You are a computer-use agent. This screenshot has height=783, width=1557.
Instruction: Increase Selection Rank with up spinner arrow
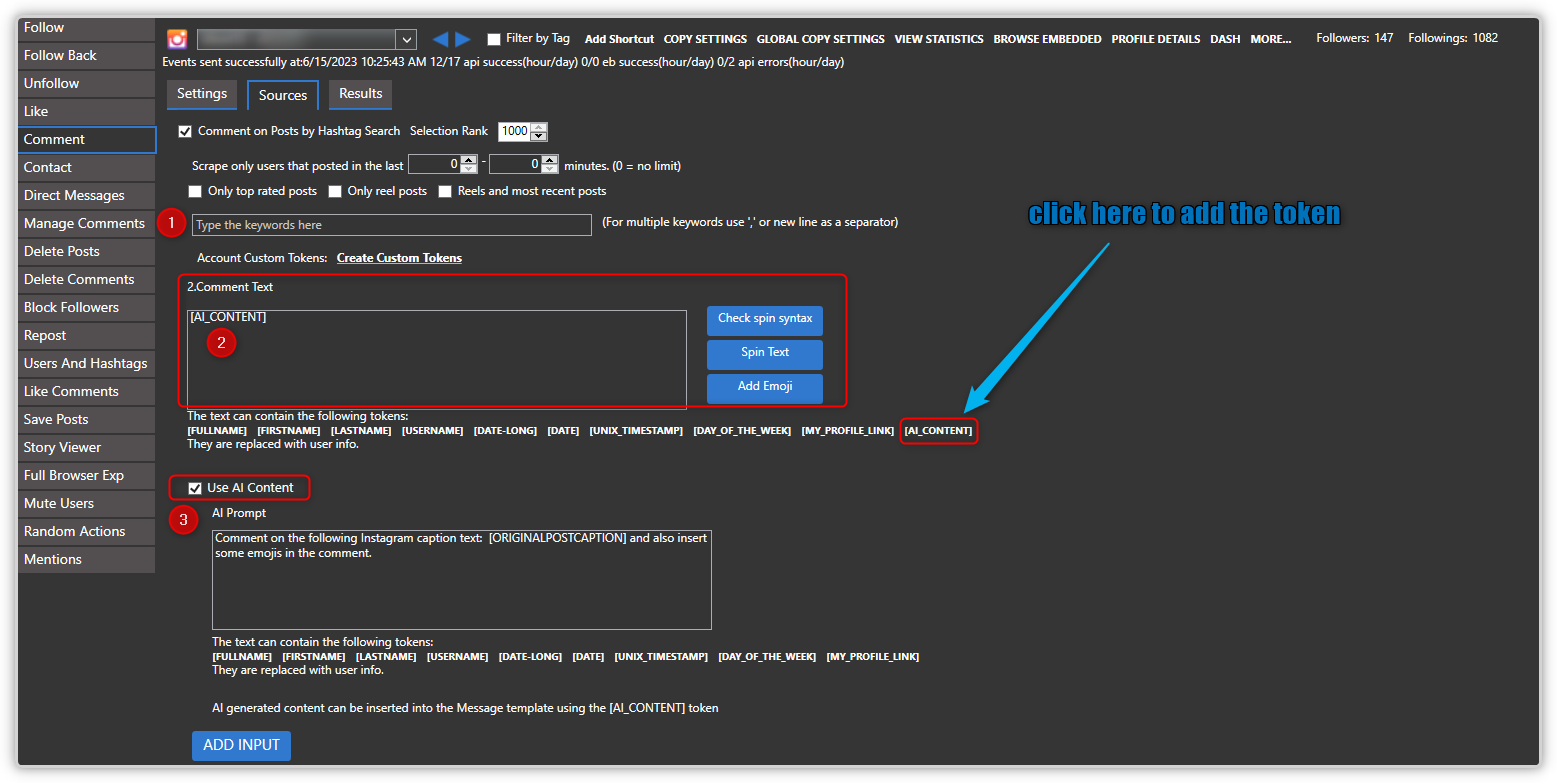point(539,127)
